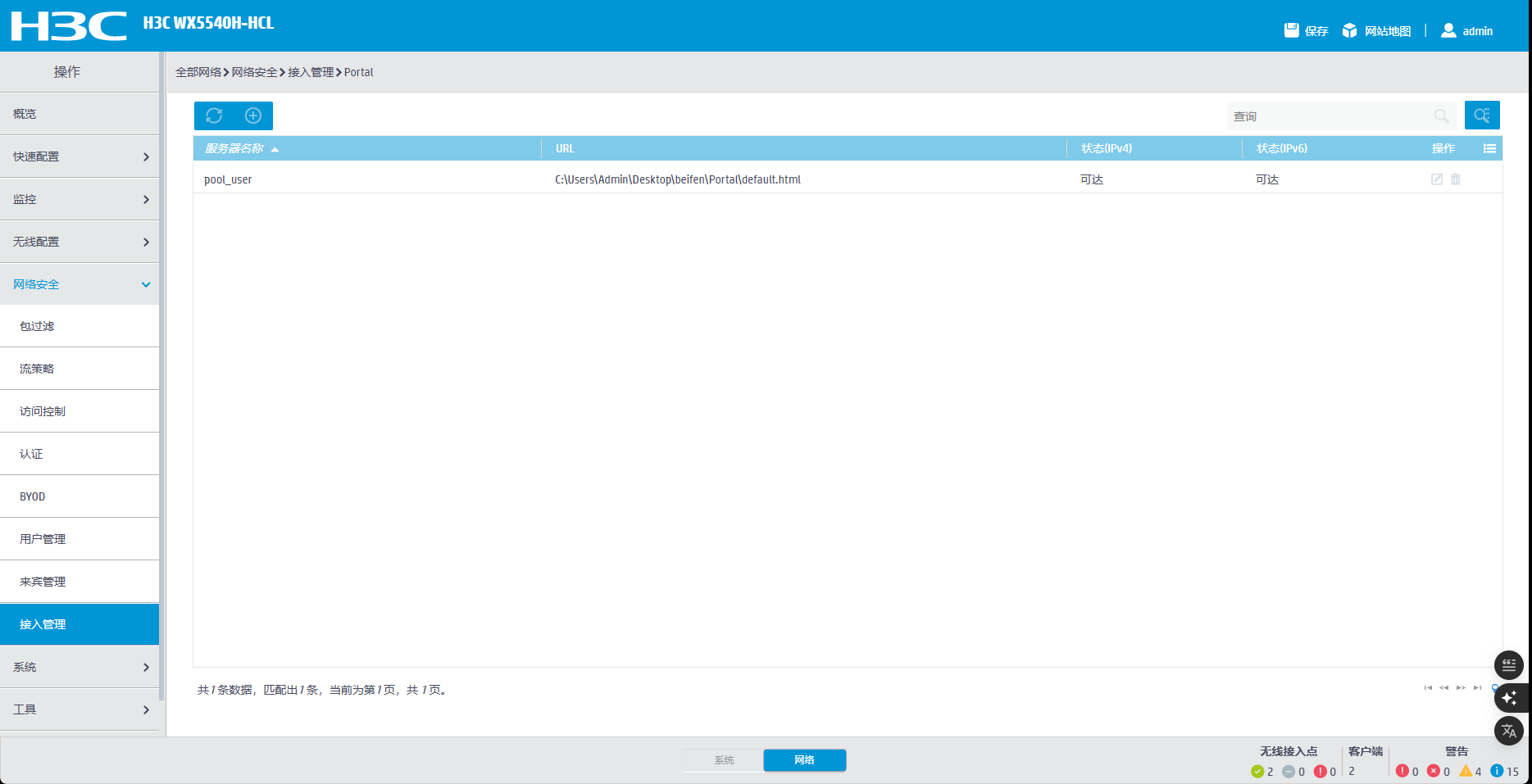Open the 访问控制 sidebar item
This screenshot has width=1532, height=784.
[x=43, y=411]
